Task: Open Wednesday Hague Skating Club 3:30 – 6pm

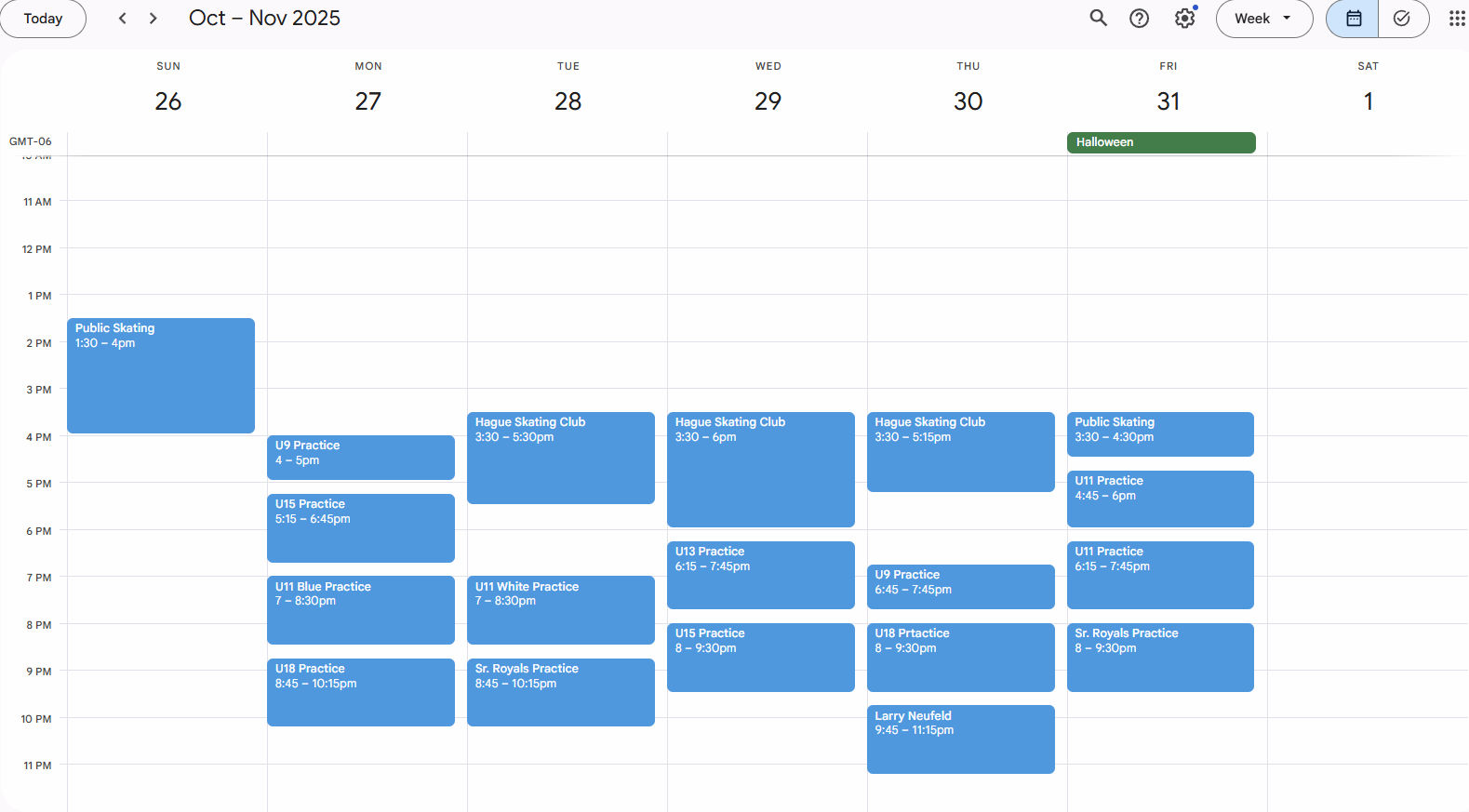Action: (x=761, y=470)
